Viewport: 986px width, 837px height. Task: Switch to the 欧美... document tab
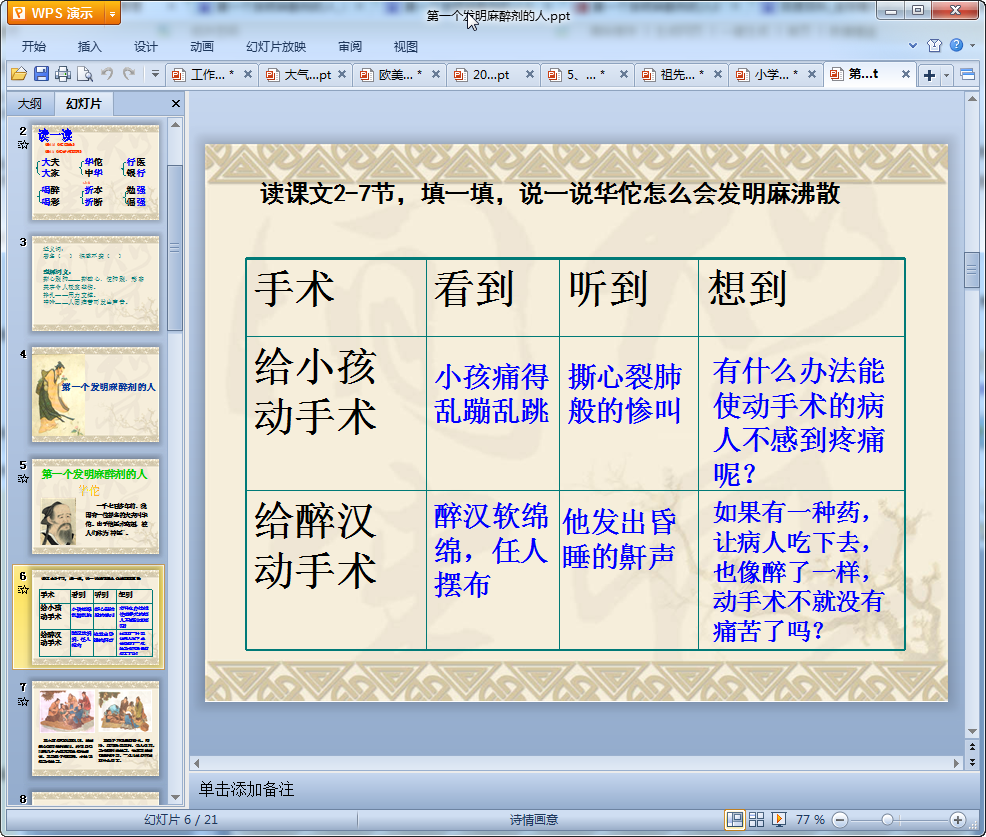coord(396,75)
